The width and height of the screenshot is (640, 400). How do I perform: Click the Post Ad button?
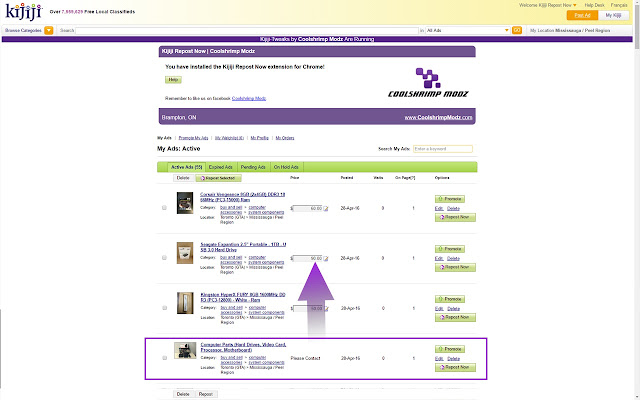point(582,15)
